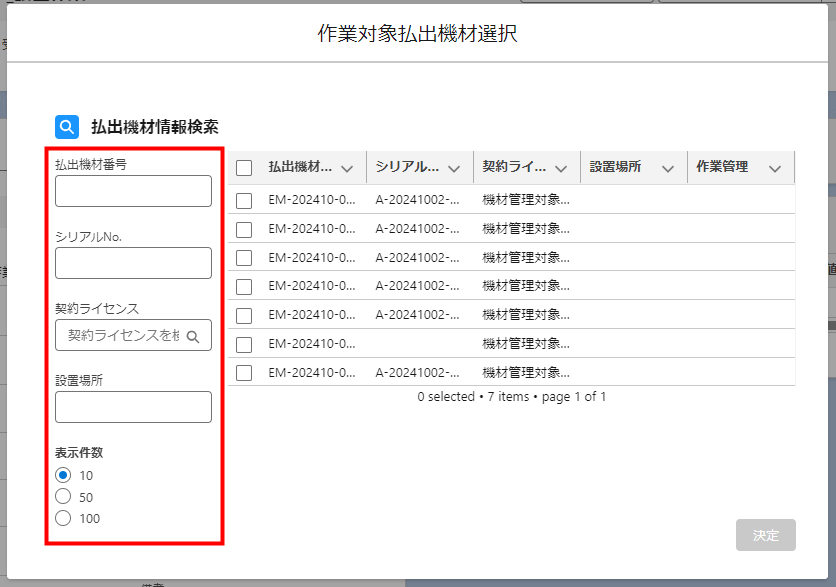Click the シリアルNo. input field
This screenshot has width=836, height=587.
(x=133, y=263)
